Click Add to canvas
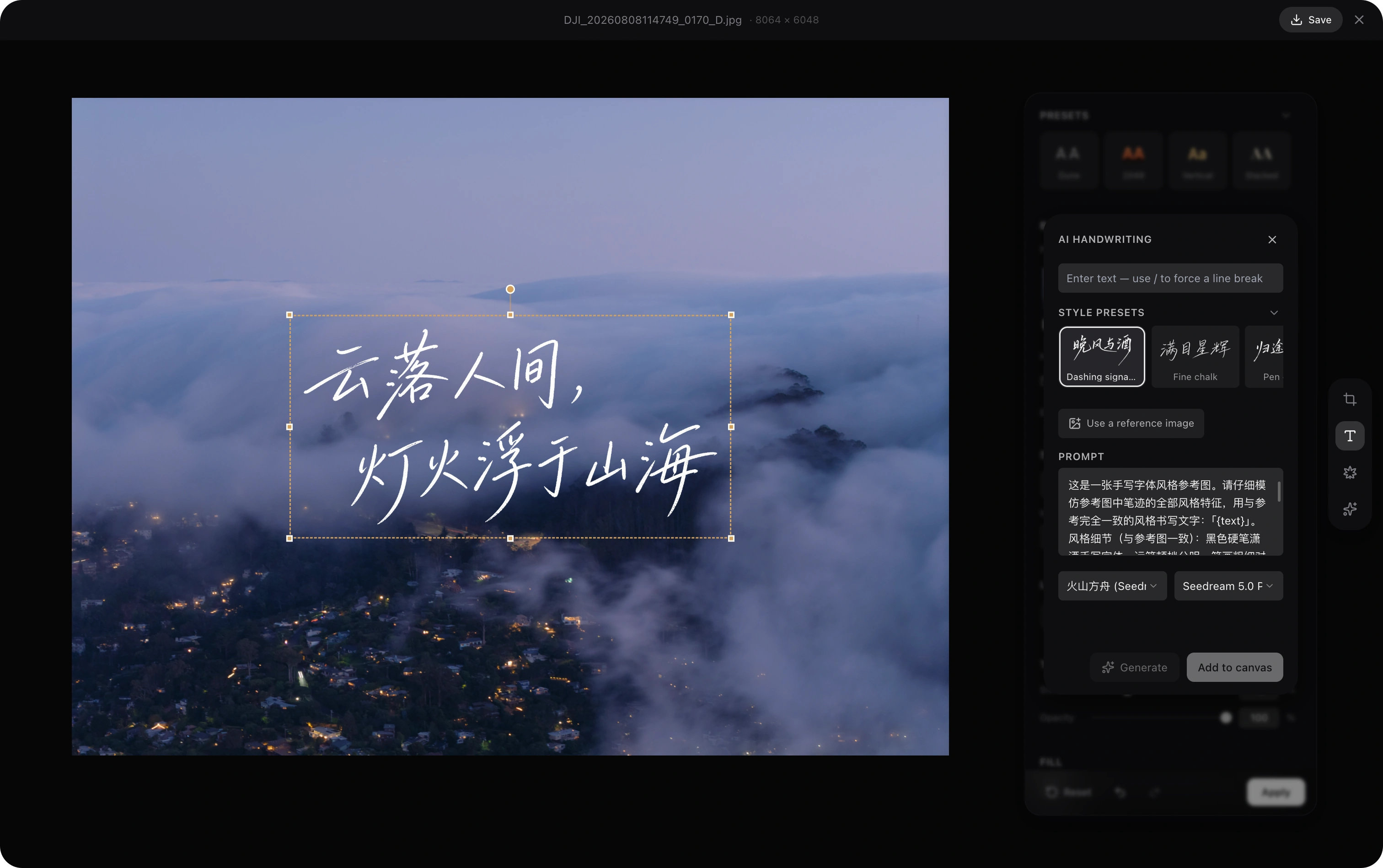 [1234, 667]
